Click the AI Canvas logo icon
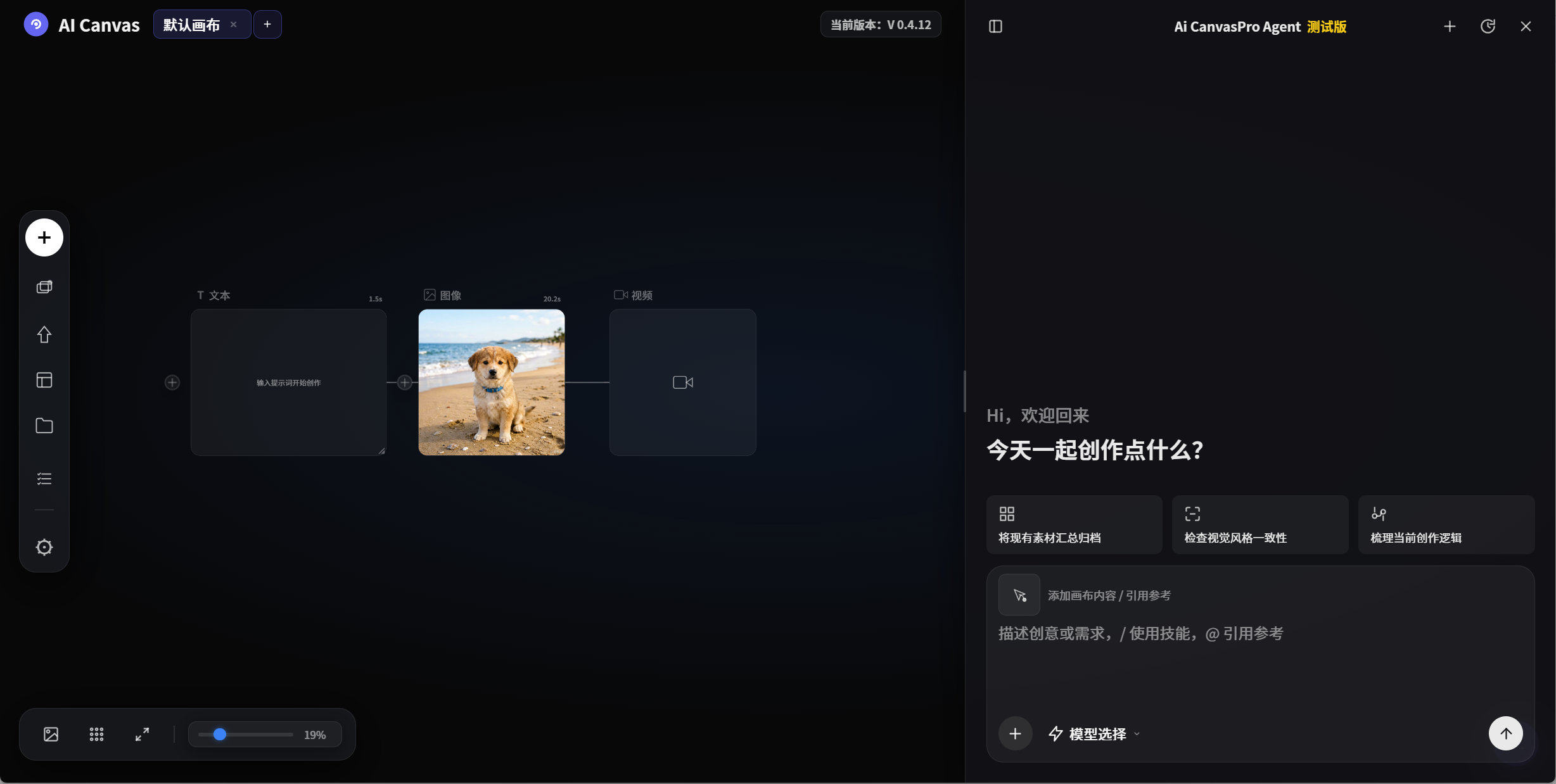Image resolution: width=1556 pixels, height=784 pixels. (x=36, y=25)
